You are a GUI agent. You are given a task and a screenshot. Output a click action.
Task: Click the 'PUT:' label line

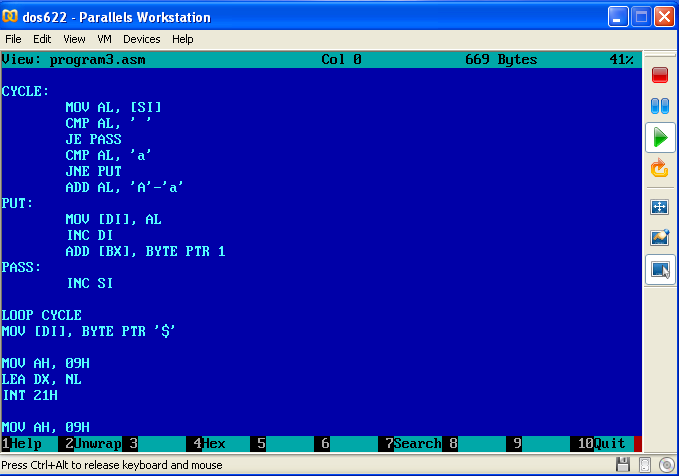pos(17,203)
